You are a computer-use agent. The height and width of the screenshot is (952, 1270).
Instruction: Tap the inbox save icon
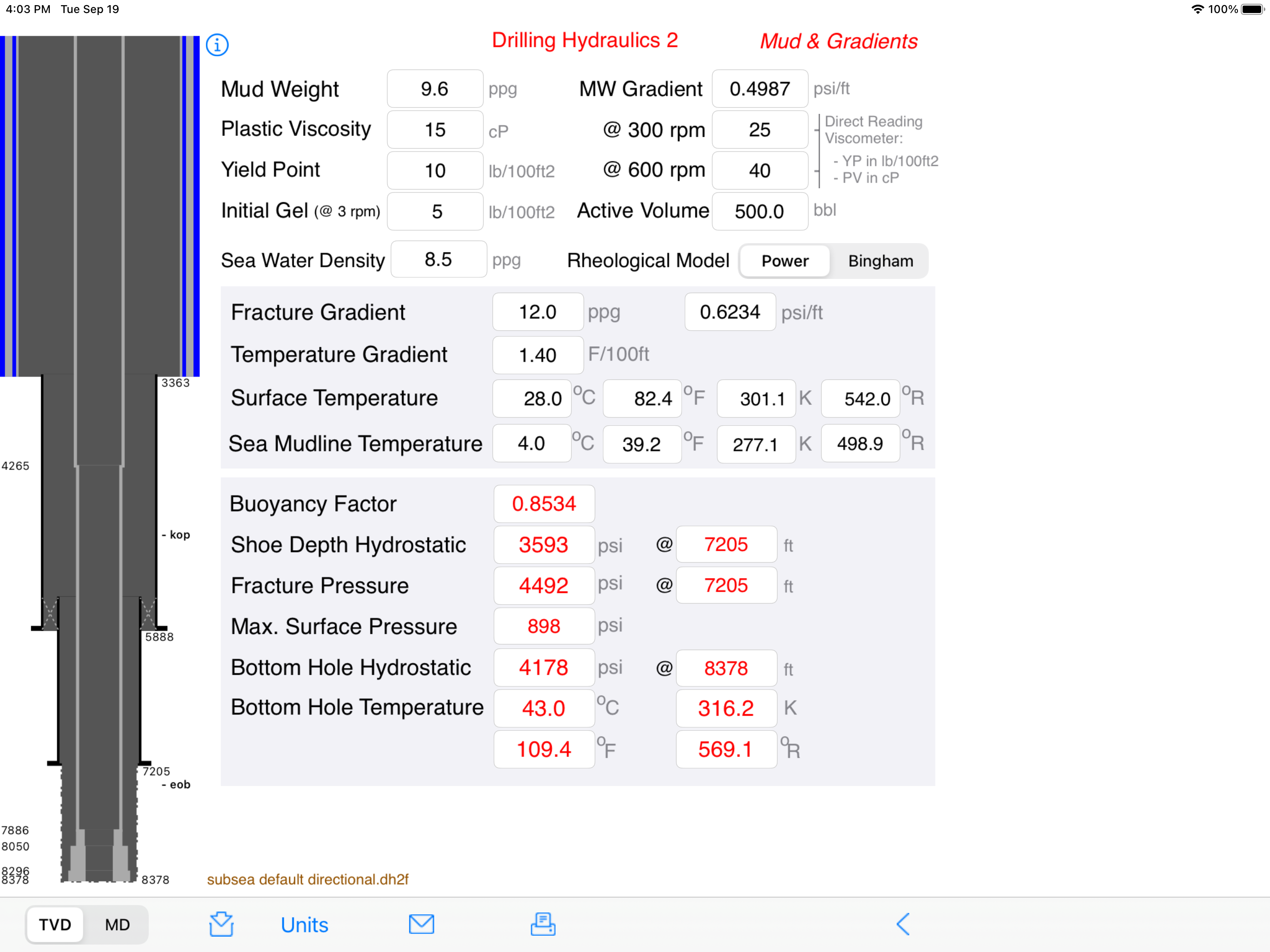tap(221, 924)
